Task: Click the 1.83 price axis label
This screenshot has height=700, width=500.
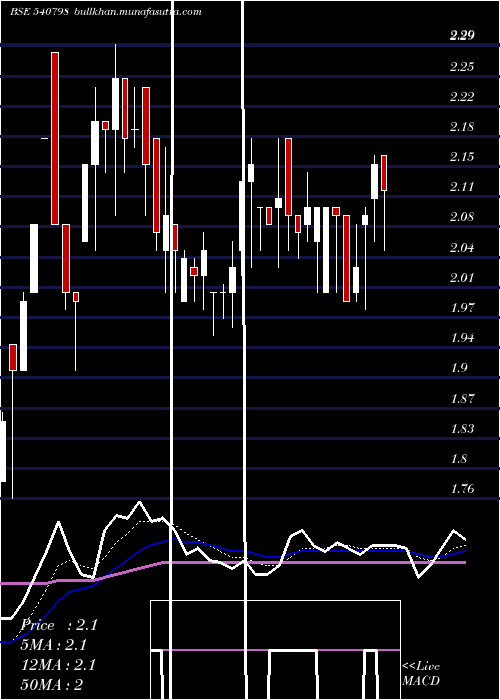Action: point(462,428)
